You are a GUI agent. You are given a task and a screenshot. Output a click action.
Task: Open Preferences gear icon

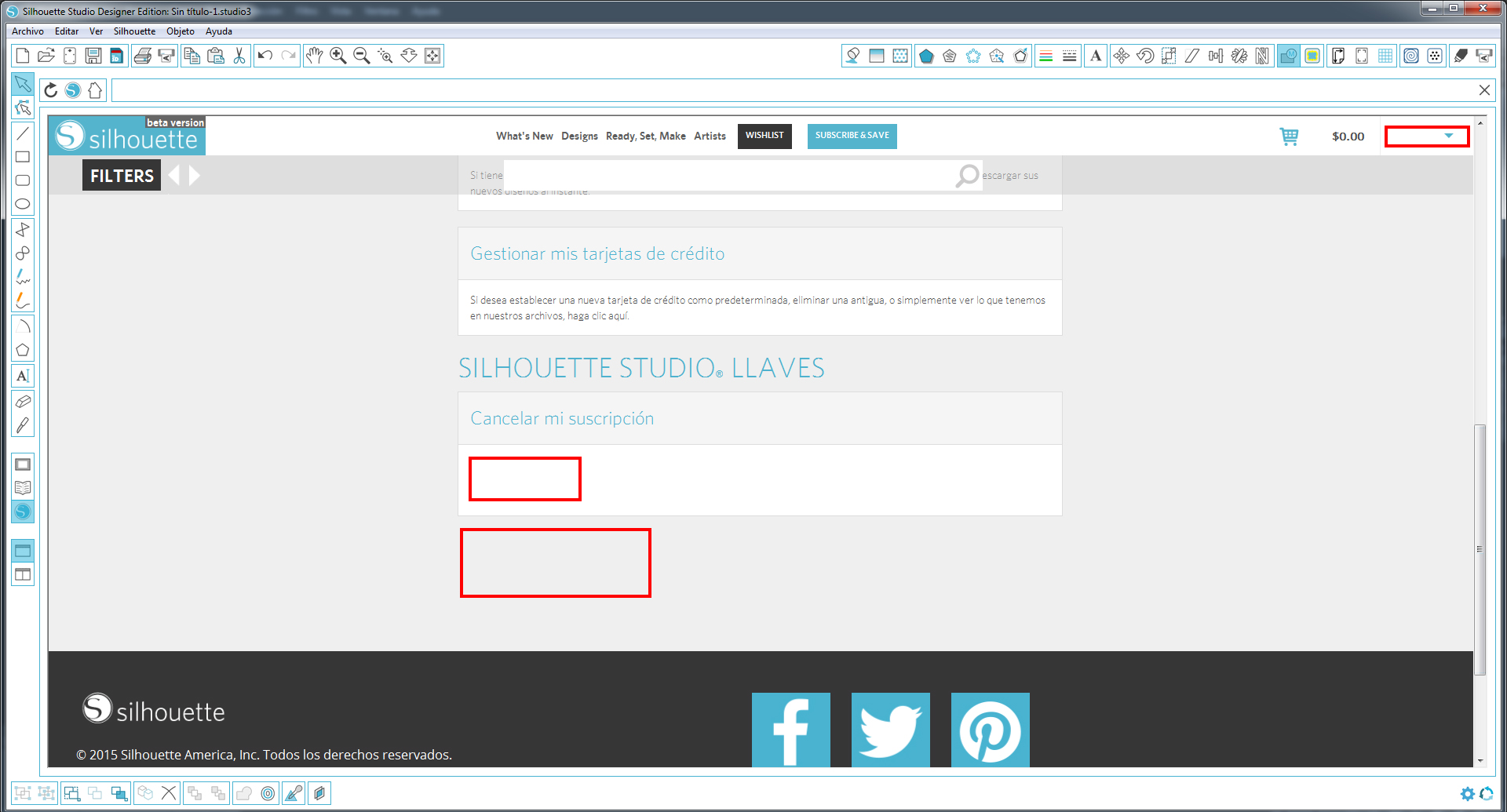point(1467,793)
